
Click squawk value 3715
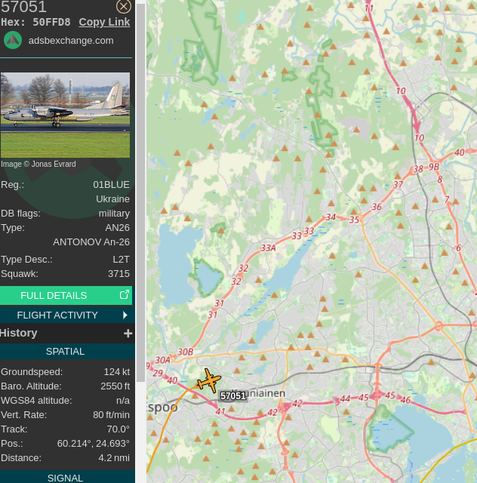(119, 274)
